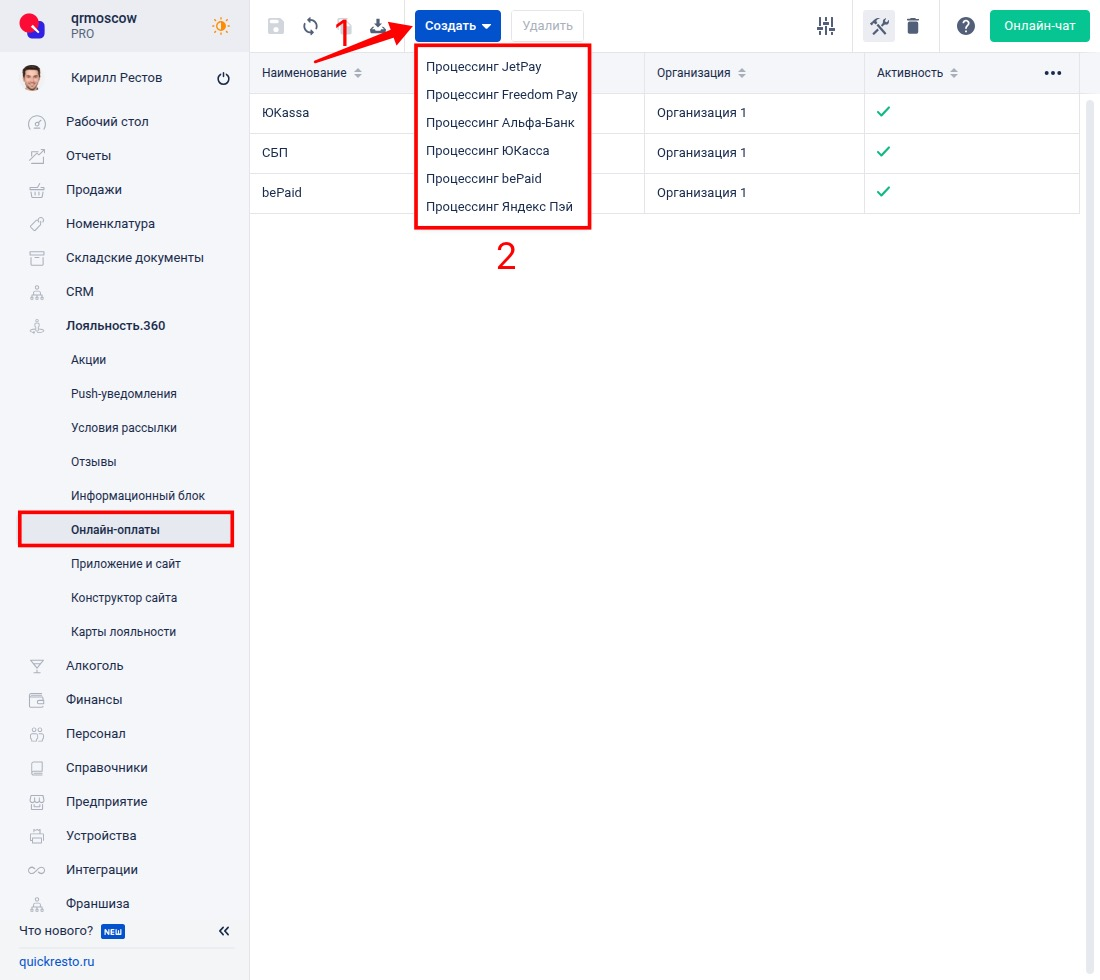
Task: Choose Процессинг ЮКасса menu item
Action: tap(488, 151)
